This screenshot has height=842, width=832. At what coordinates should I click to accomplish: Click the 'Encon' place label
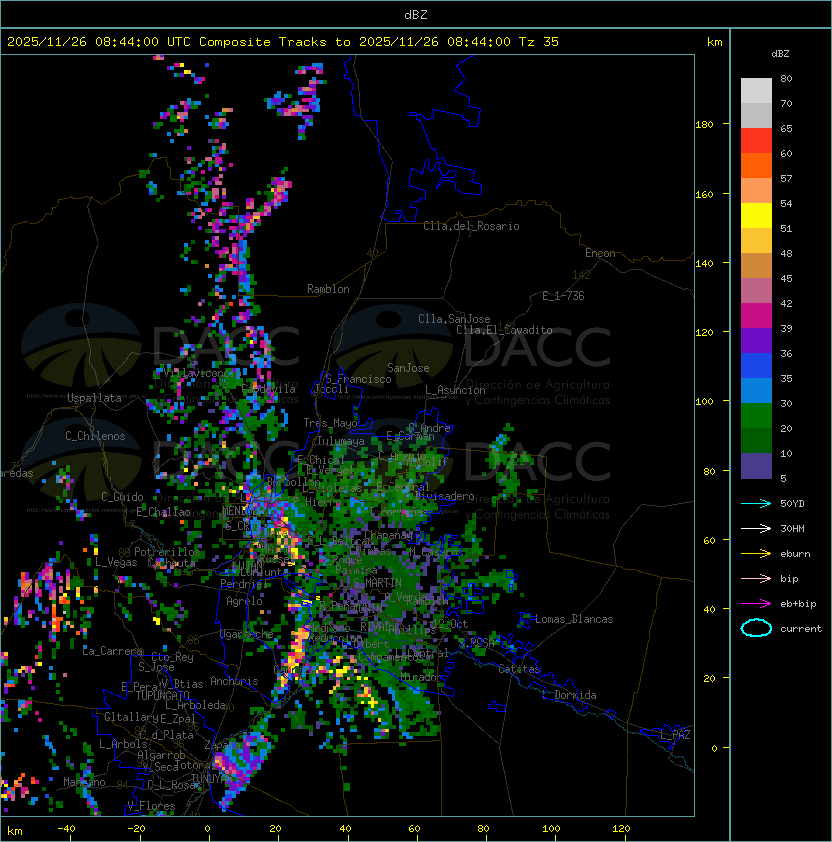click(x=600, y=253)
